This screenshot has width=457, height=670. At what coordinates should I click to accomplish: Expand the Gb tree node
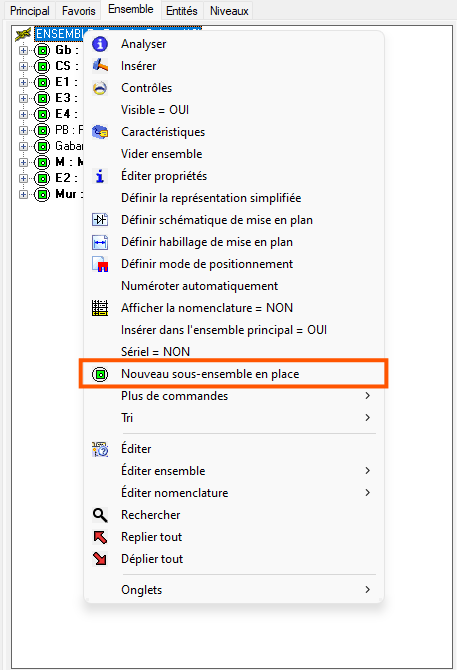pos(23,50)
